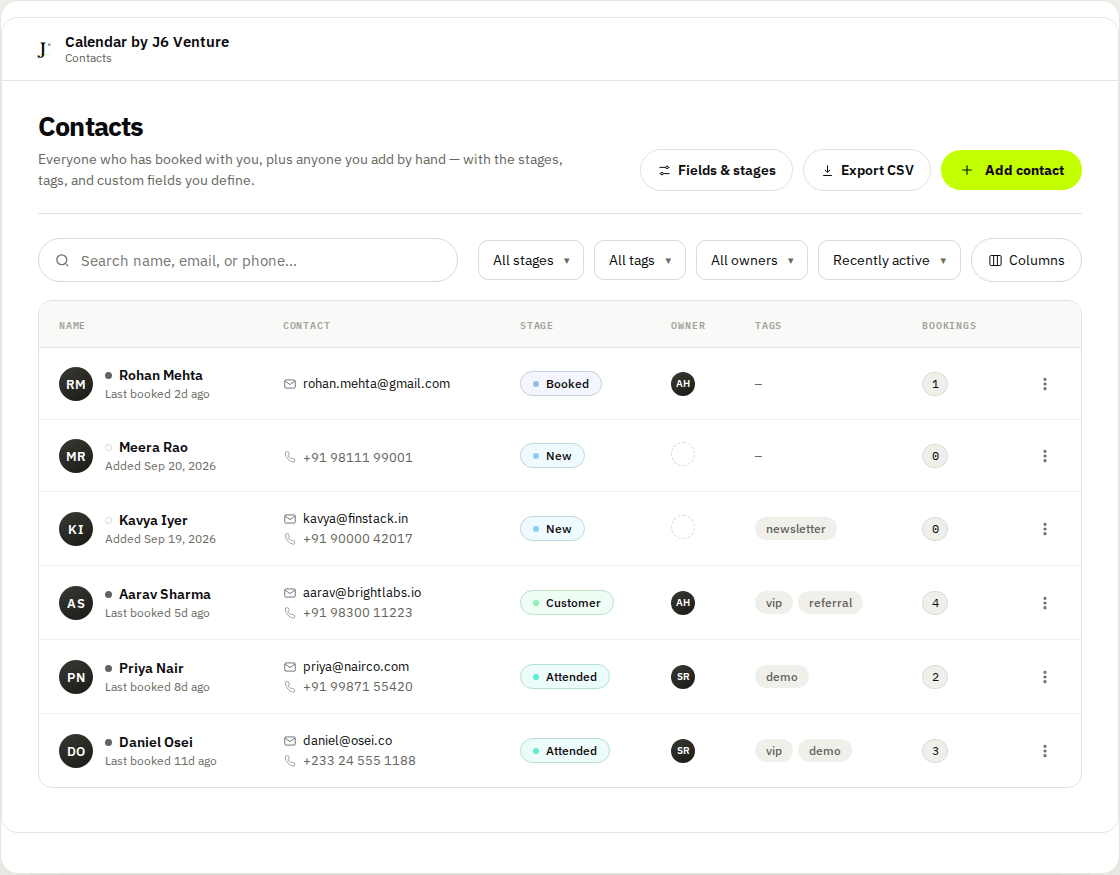Image resolution: width=1120 pixels, height=875 pixels.
Task: Click the envelope icon beside rohan.mehta@gmail.com
Action: click(290, 384)
